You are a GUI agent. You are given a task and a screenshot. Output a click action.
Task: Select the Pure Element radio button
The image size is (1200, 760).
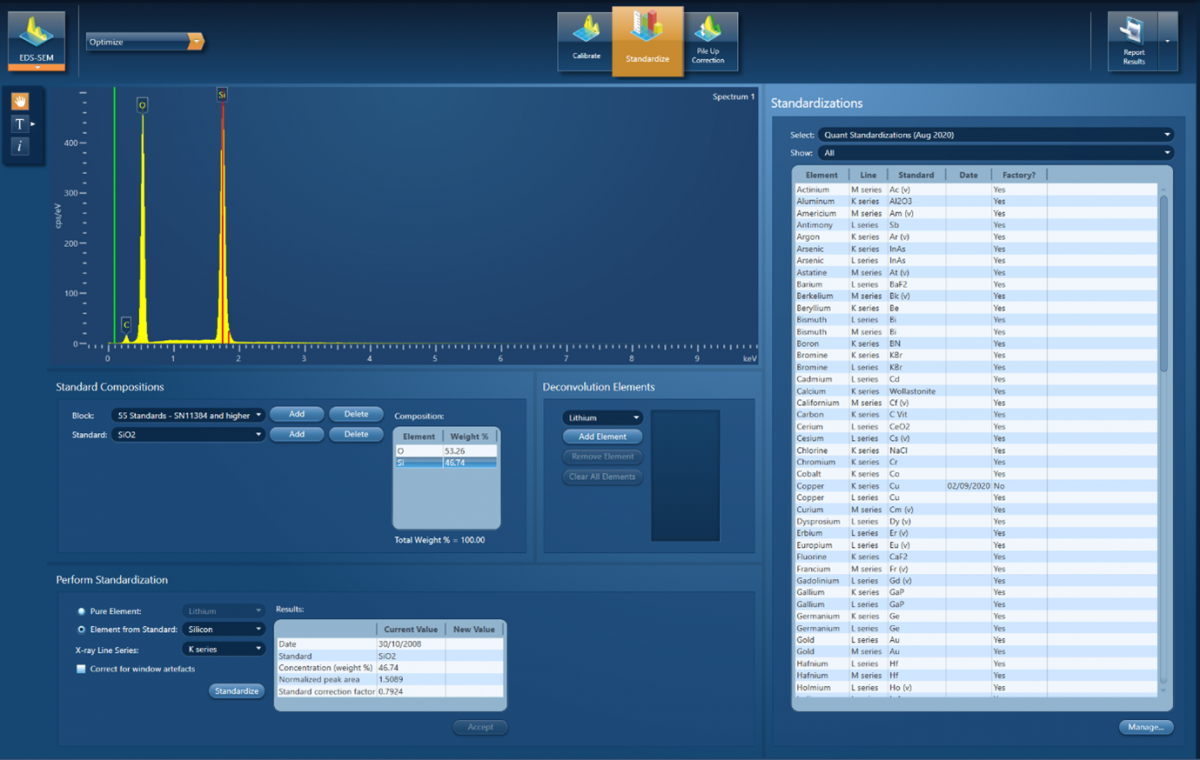click(x=81, y=610)
